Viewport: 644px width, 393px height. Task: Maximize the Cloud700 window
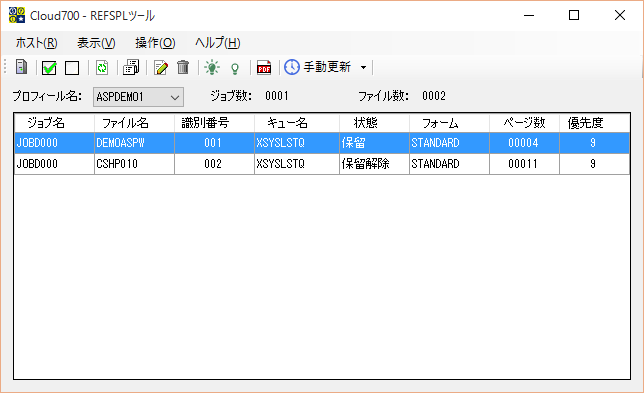pos(574,16)
